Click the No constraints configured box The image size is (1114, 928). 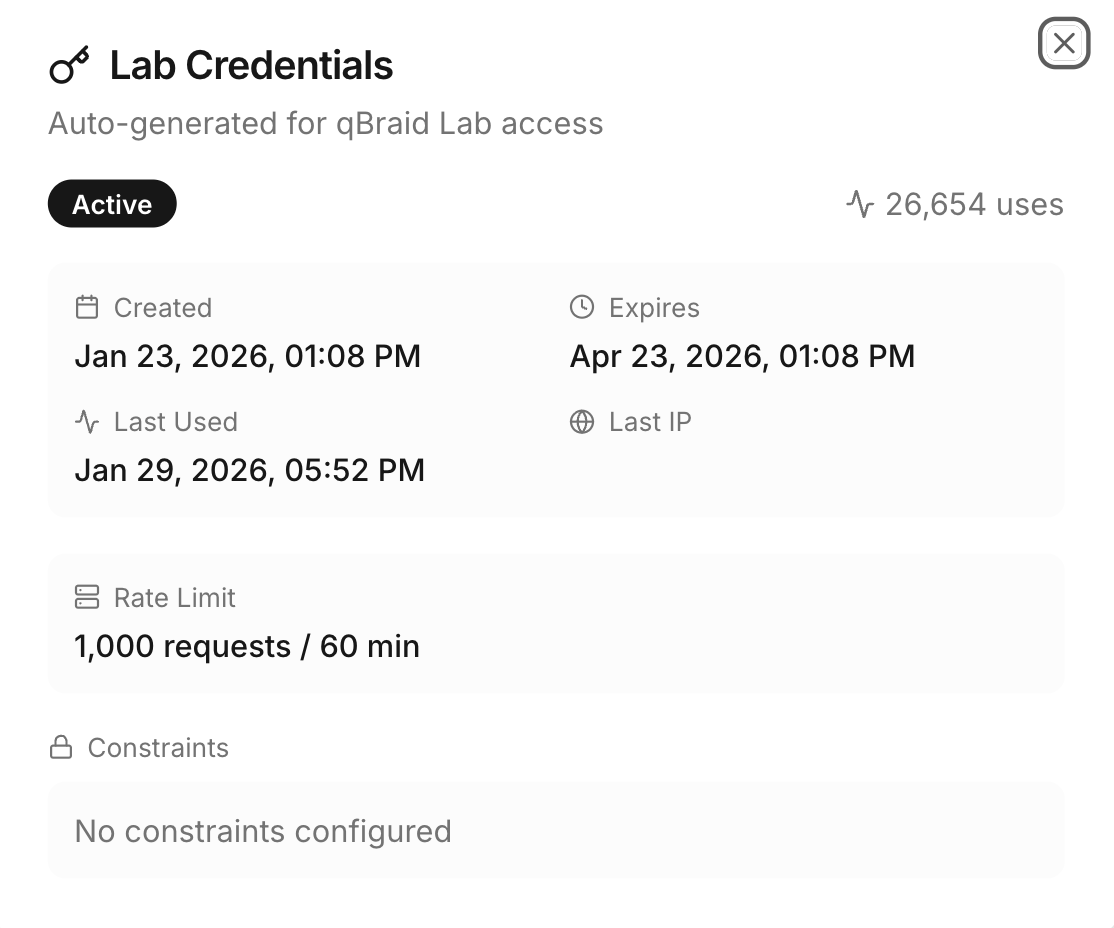[x=555, y=831]
